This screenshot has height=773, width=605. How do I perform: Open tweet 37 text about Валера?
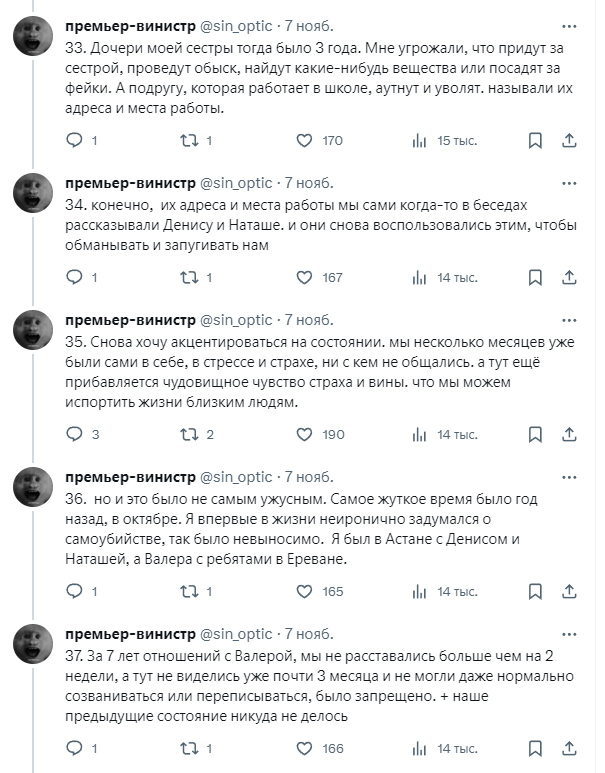pyautogui.click(x=300, y=687)
